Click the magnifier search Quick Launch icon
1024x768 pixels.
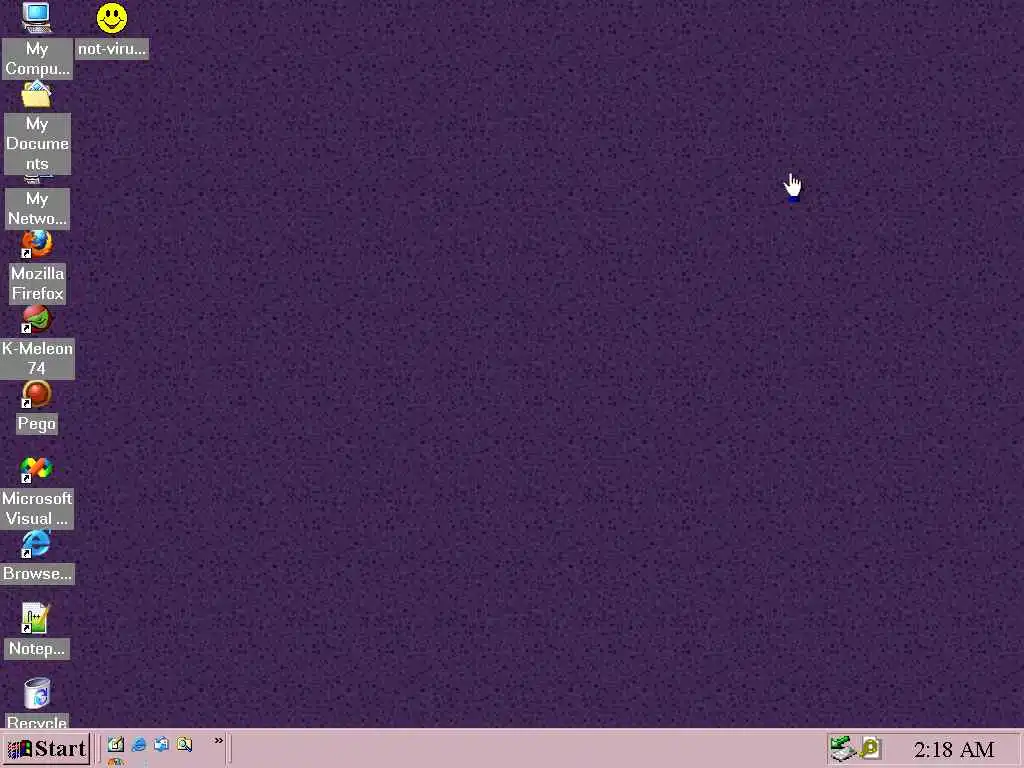[184, 744]
